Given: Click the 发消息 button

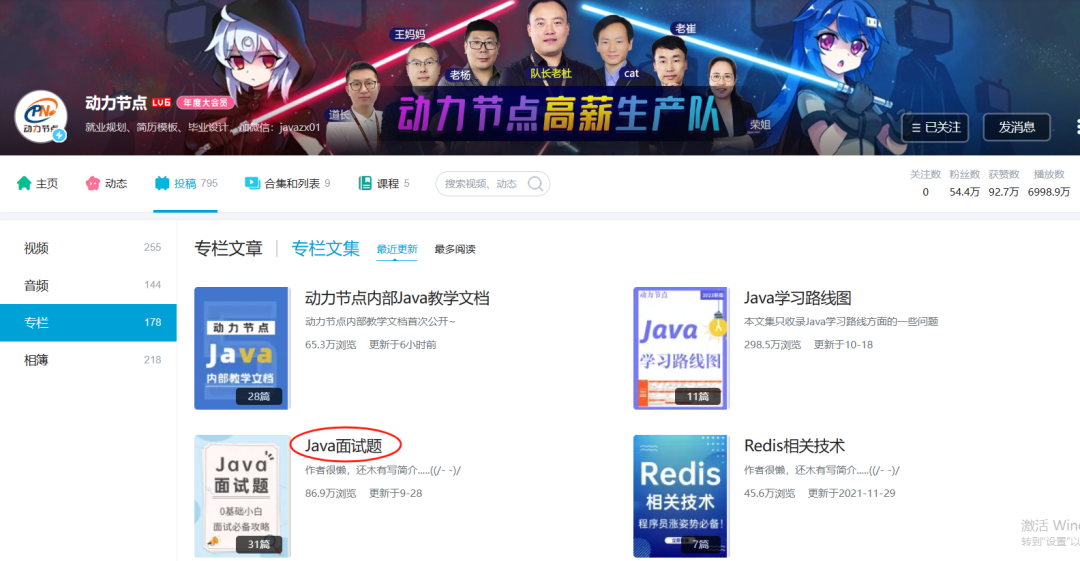Looking at the screenshot, I should [x=1017, y=127].
